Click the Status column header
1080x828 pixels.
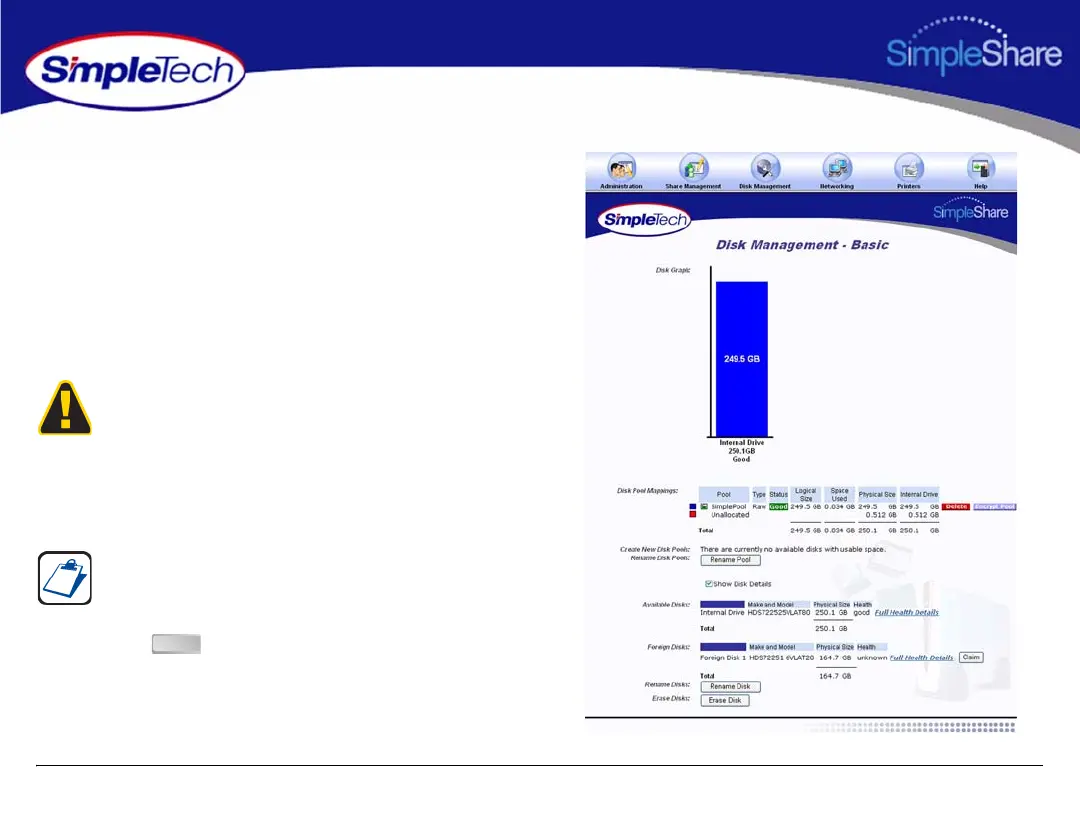[x=778, y=495]
